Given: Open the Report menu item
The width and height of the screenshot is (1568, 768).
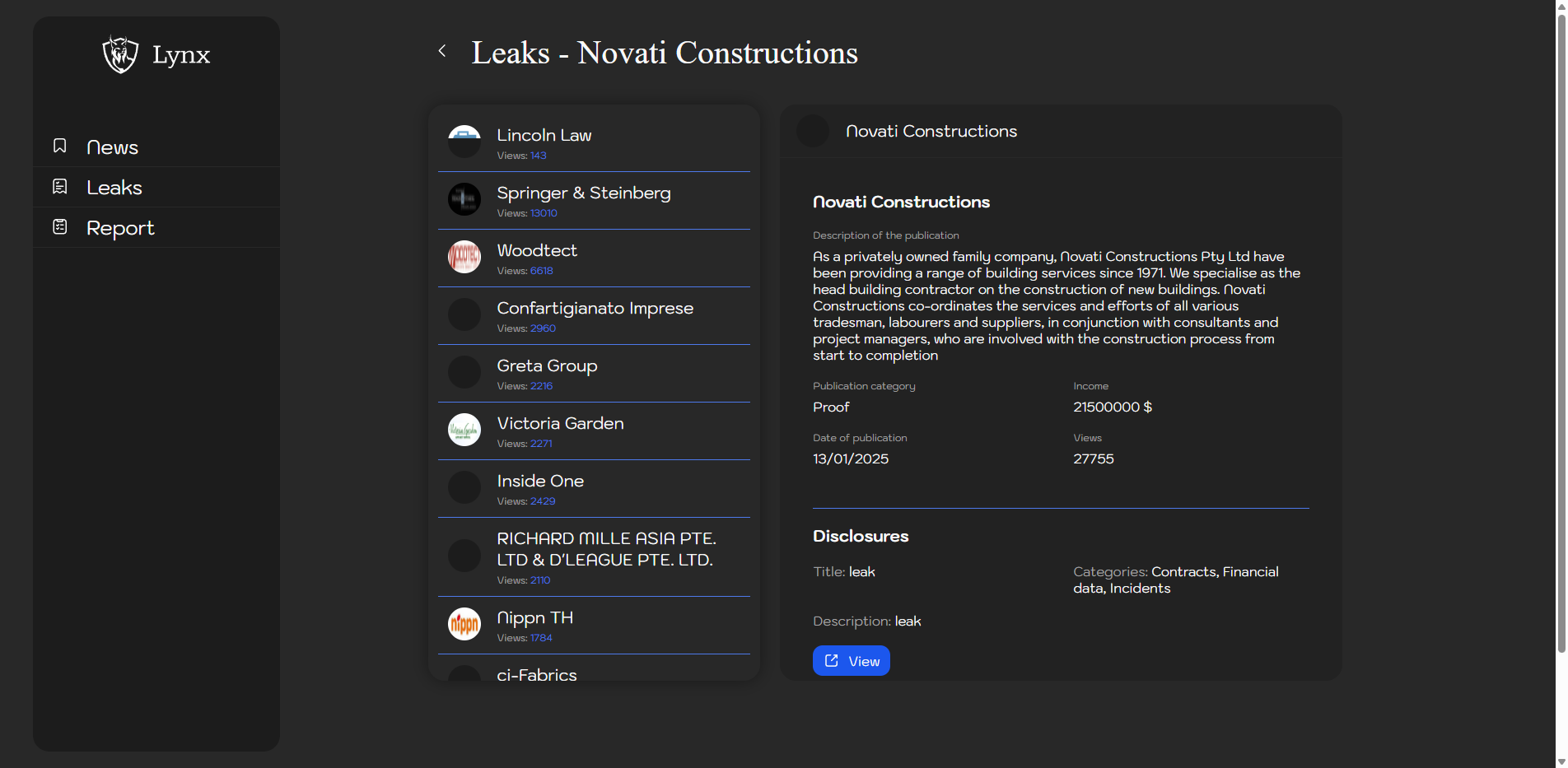Looking at the screenshot, I should [120, 228].
